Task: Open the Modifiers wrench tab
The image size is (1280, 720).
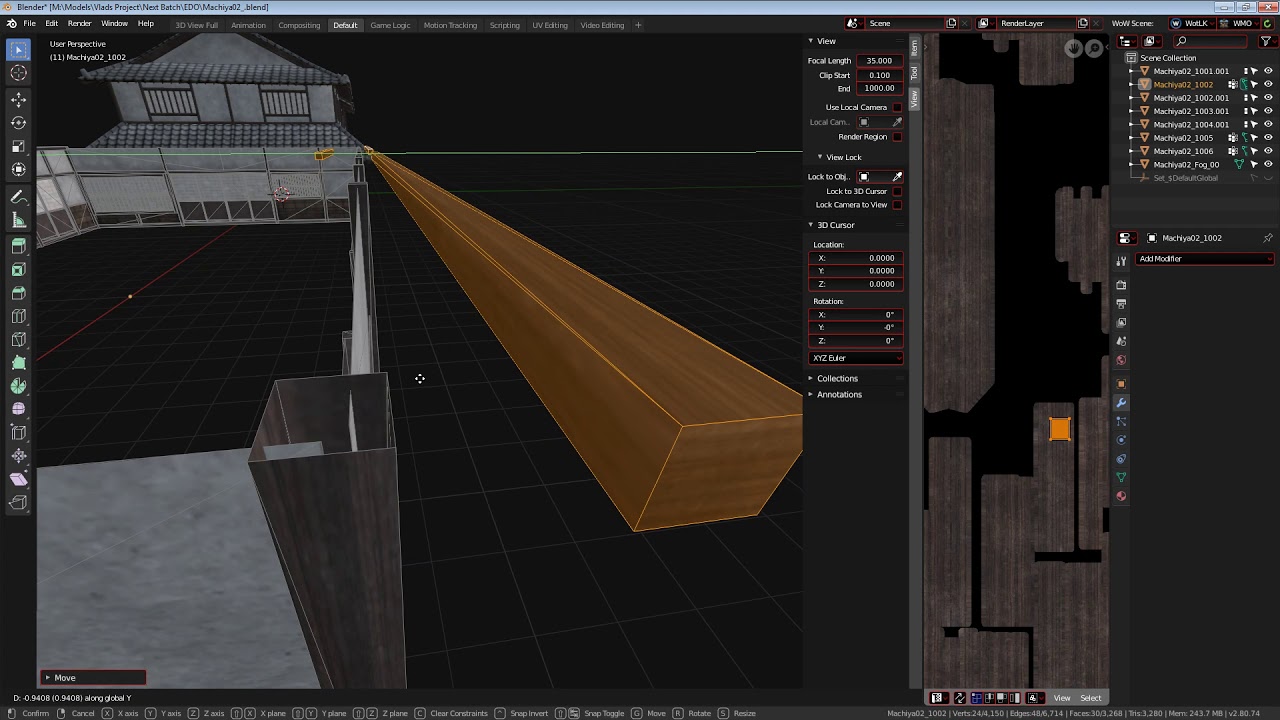Action: (1121, 403)
